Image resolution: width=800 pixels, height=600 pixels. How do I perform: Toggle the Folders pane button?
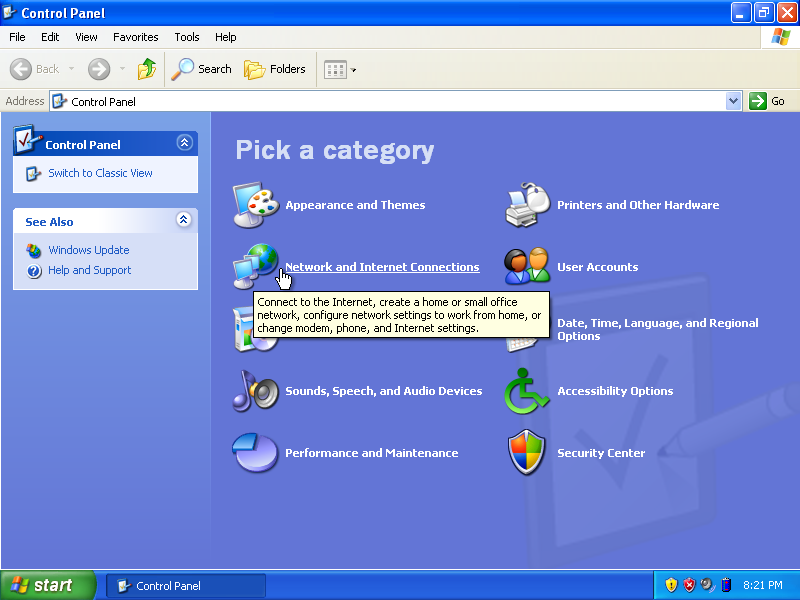(x=275, y=69)
